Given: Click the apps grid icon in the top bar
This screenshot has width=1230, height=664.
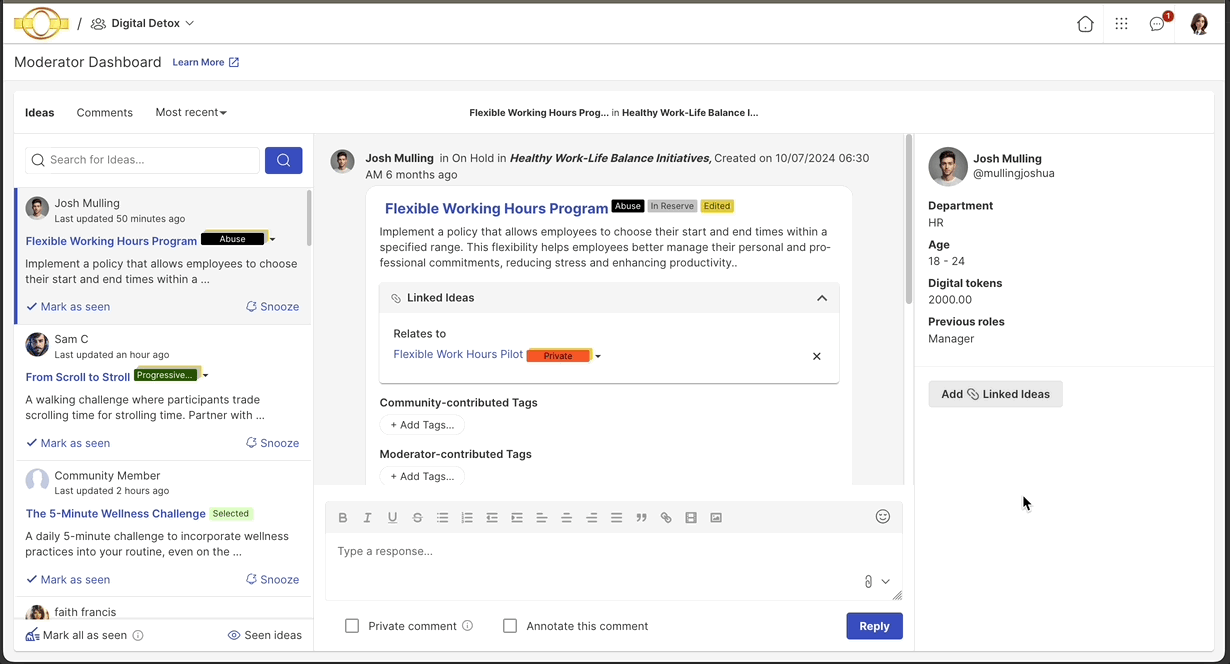Looking at the screenshot, I should pos(1121,23).
